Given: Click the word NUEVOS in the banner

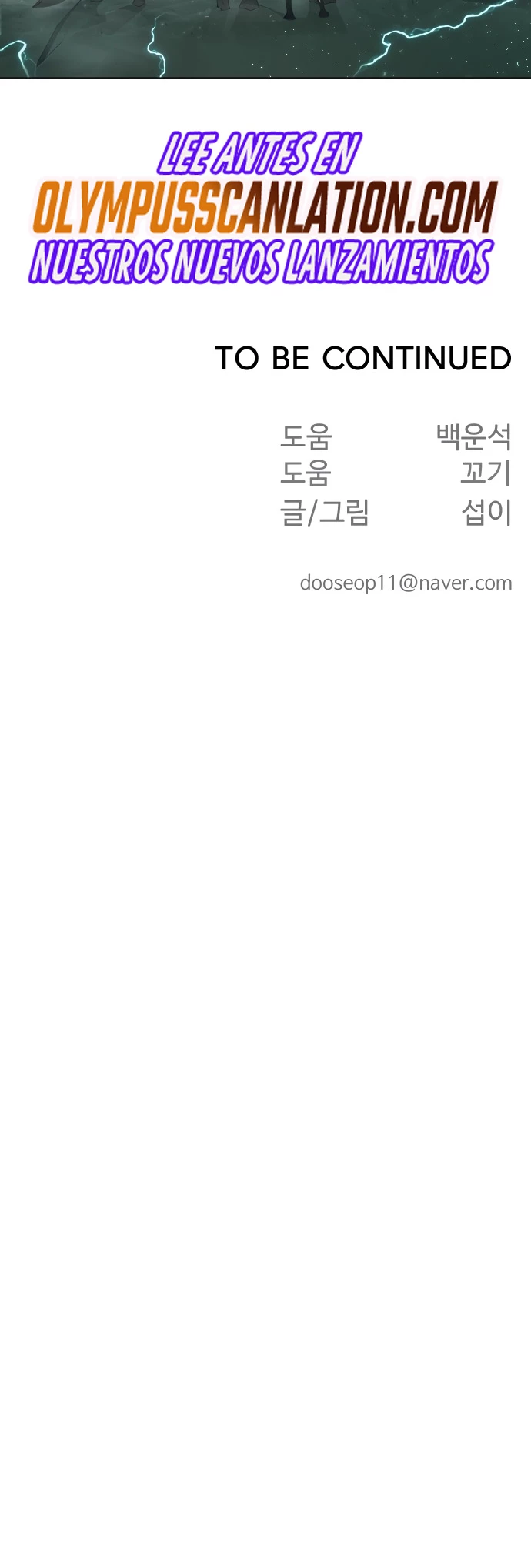Looking at the screenshot, I should (227, 262).
